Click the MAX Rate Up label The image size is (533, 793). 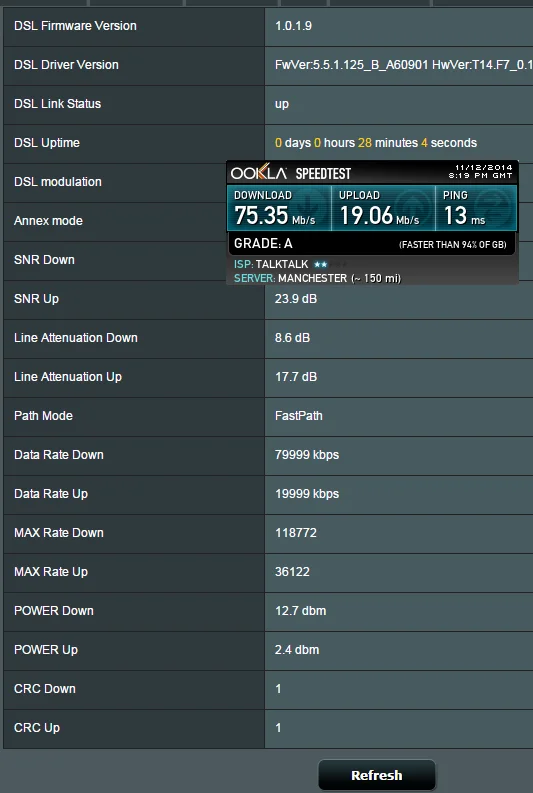(51, 571)
